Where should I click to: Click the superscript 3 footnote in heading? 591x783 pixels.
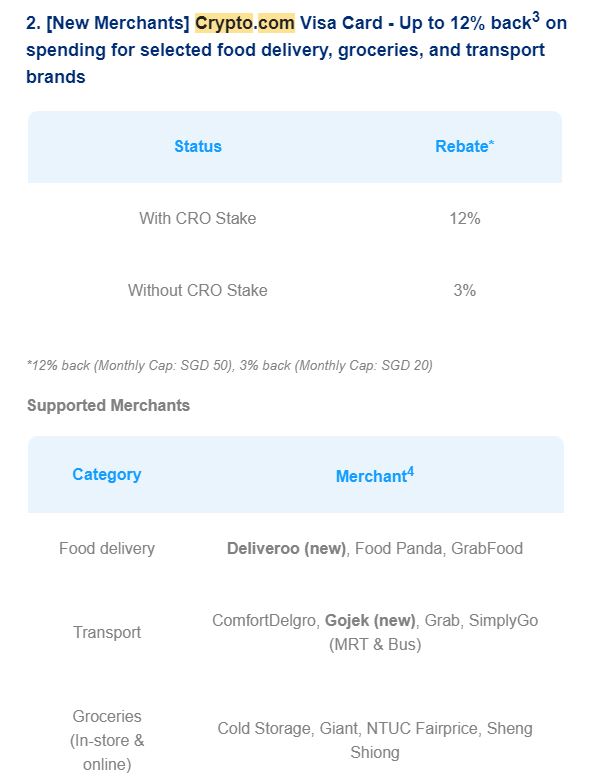(536, 17)
